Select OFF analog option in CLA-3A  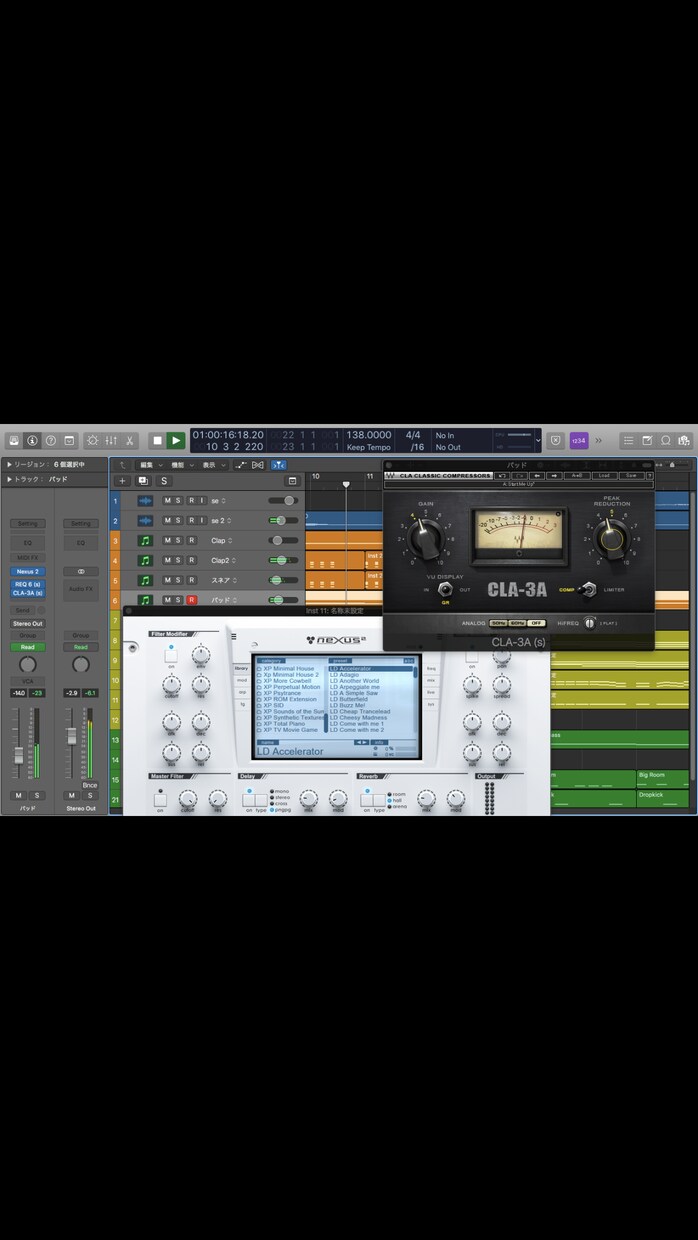(x=537, y=623)
